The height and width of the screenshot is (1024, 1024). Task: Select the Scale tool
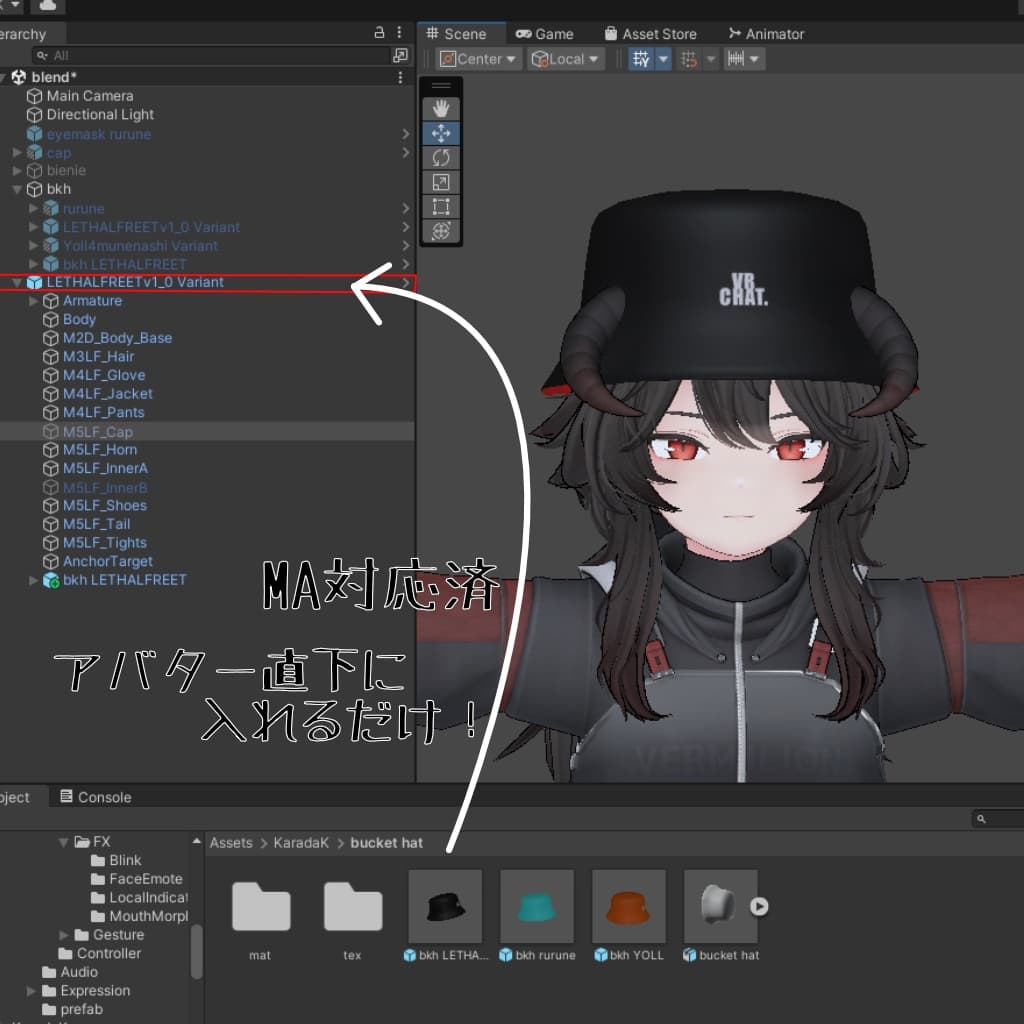tap(441, 182)
